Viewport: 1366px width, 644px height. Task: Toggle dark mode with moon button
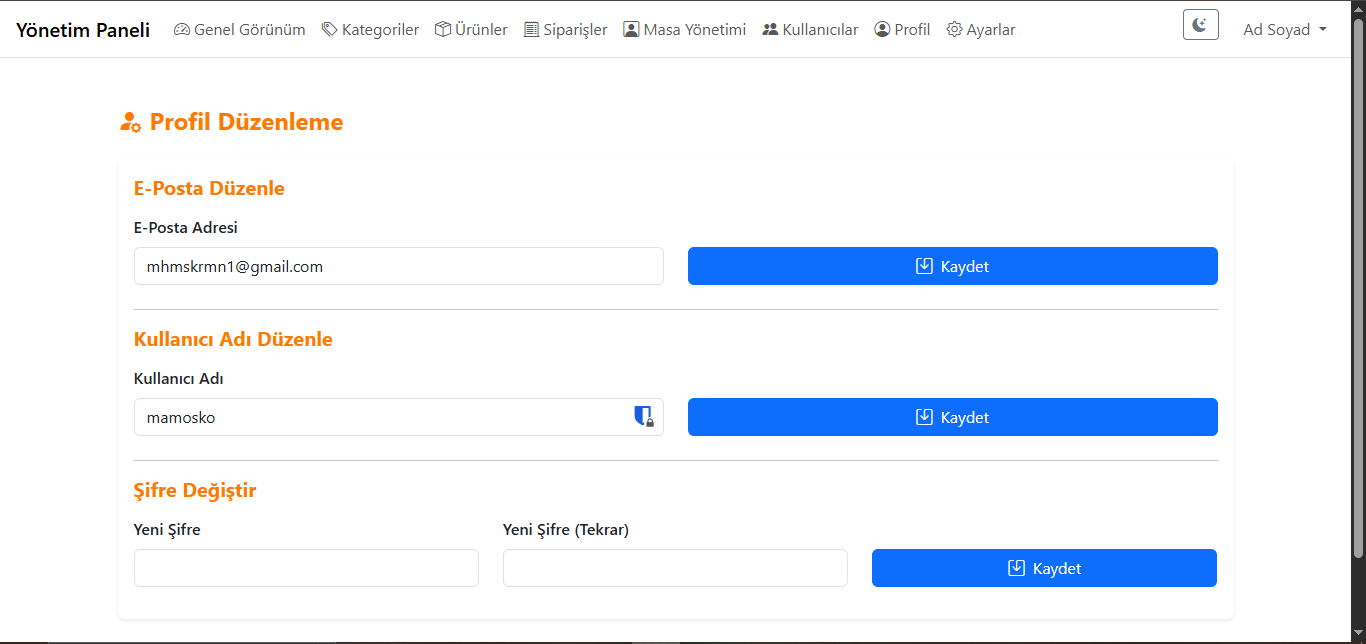click(x=1200, y=25)
